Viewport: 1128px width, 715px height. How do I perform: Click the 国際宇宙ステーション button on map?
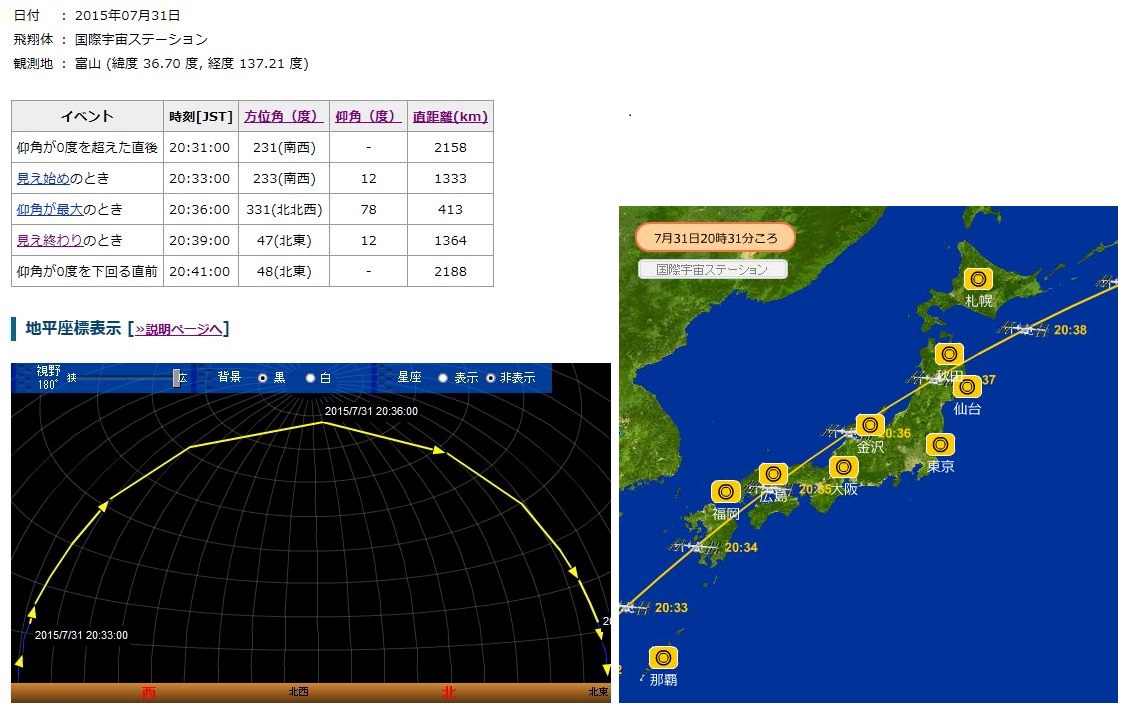coord(712,270)
